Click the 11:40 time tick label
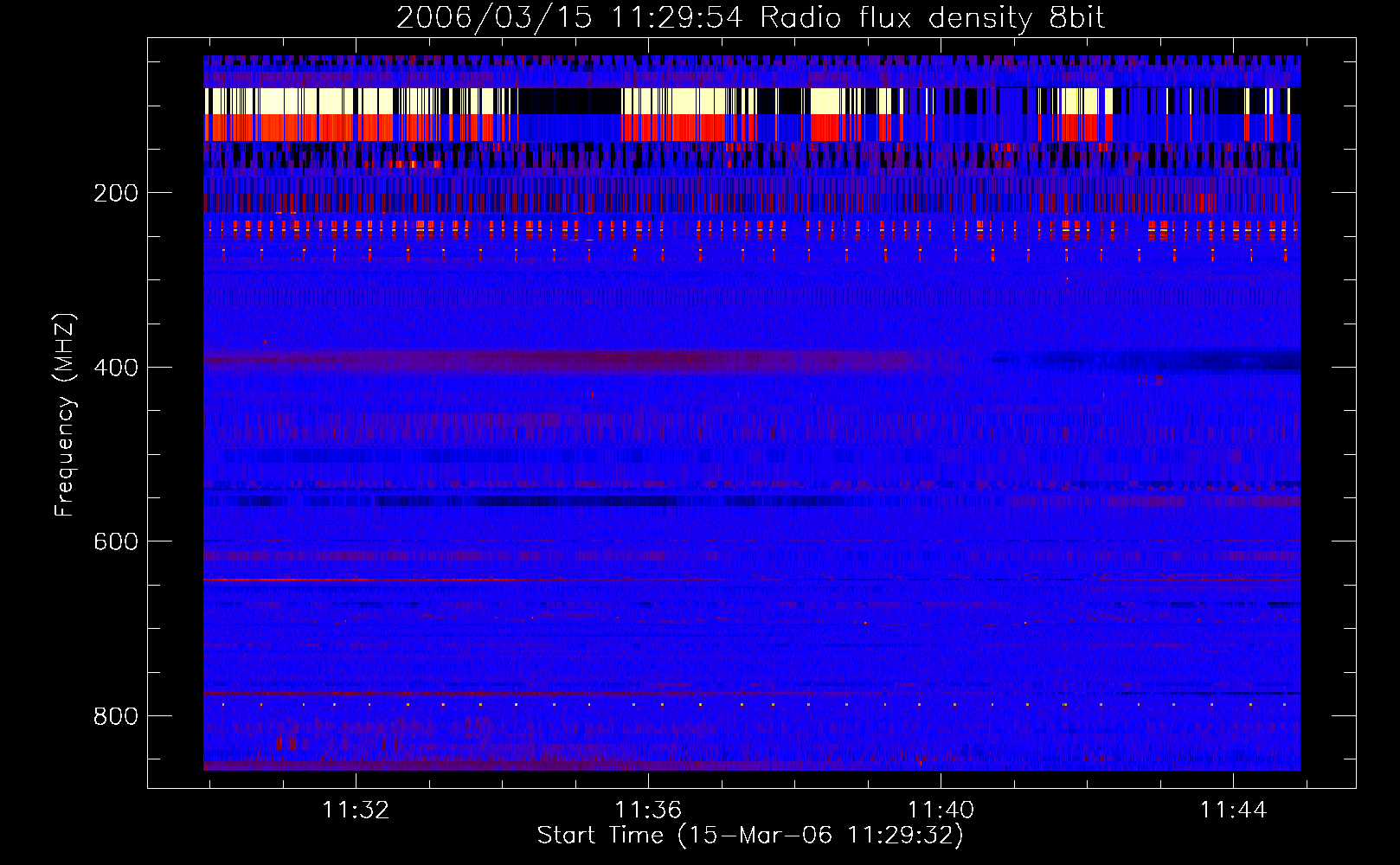The image size is (1400, 865). [x=941, y=810]
